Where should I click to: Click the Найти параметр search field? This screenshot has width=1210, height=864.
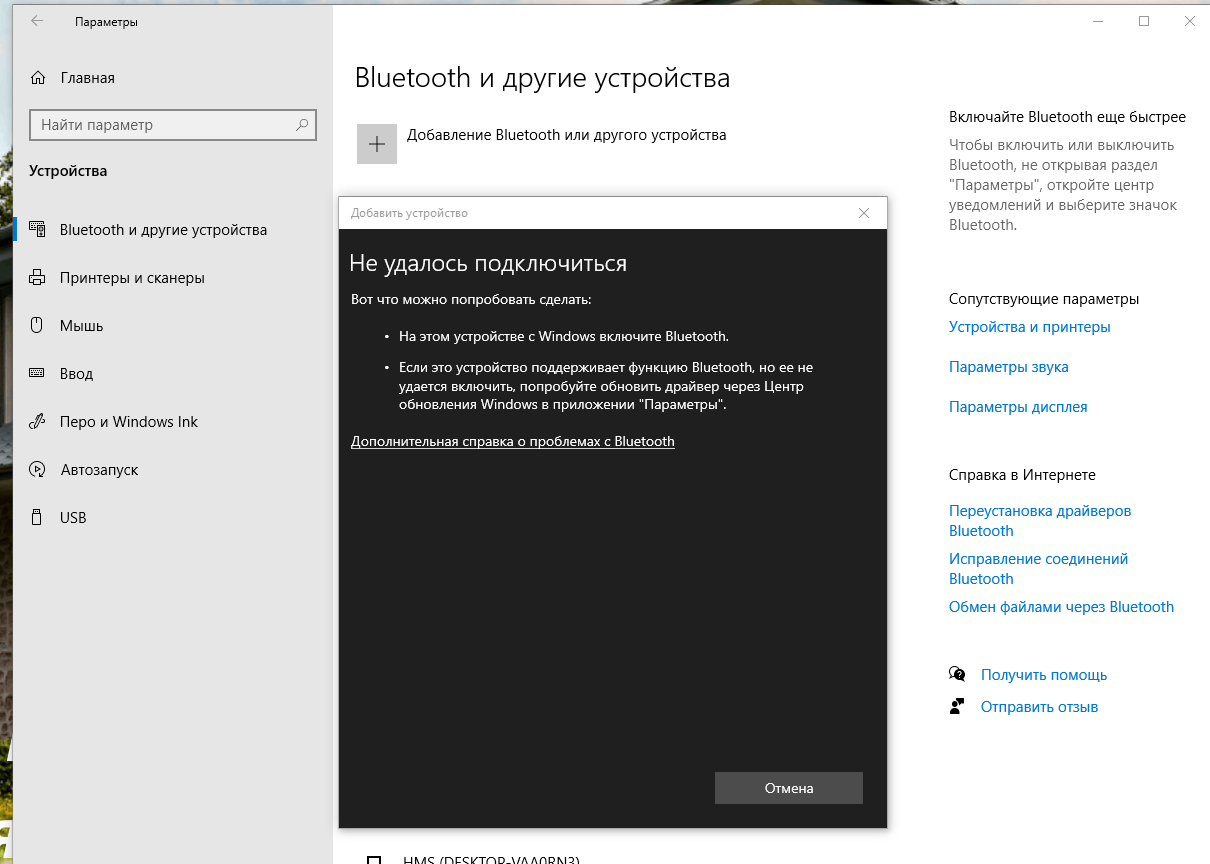pos(173,125)
